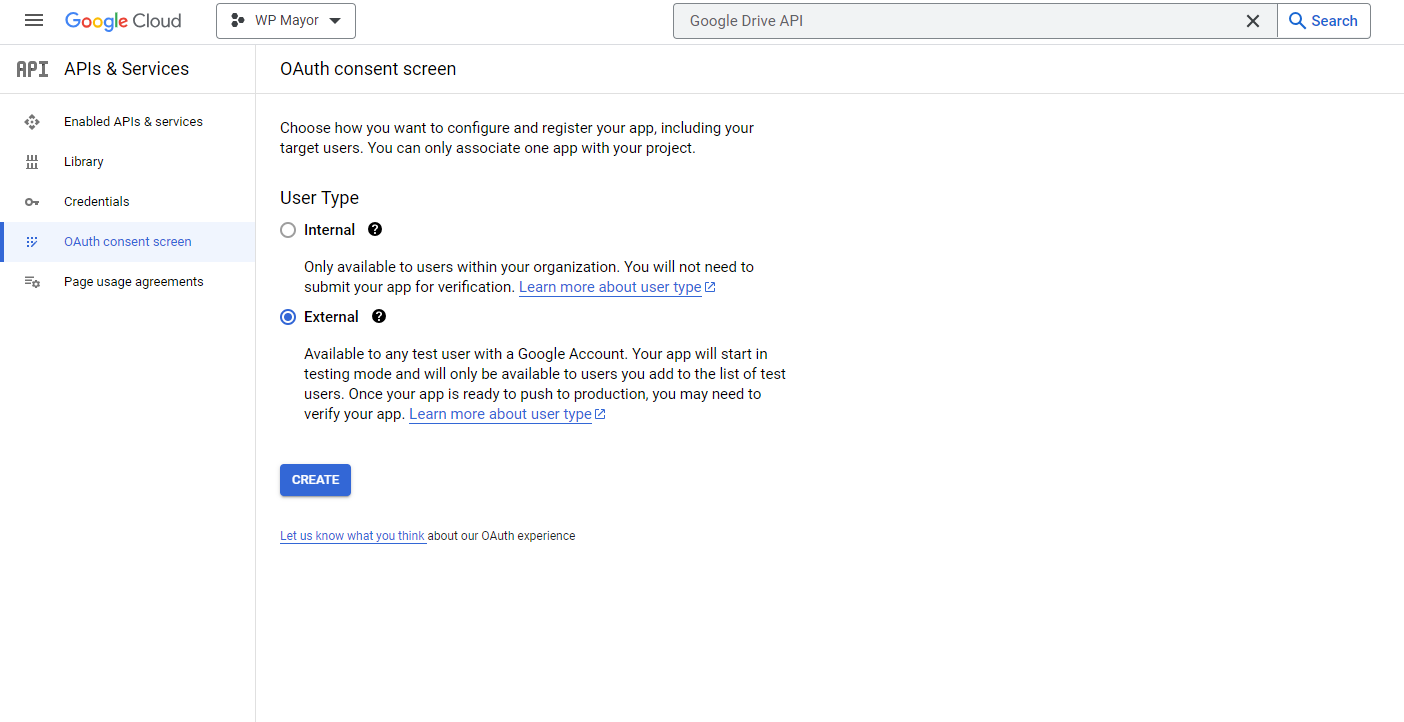Image resolution: width=1404 pixels, height=722 pixels.
Task: Go to Credentials in sidebar
Action: (97, 202)
